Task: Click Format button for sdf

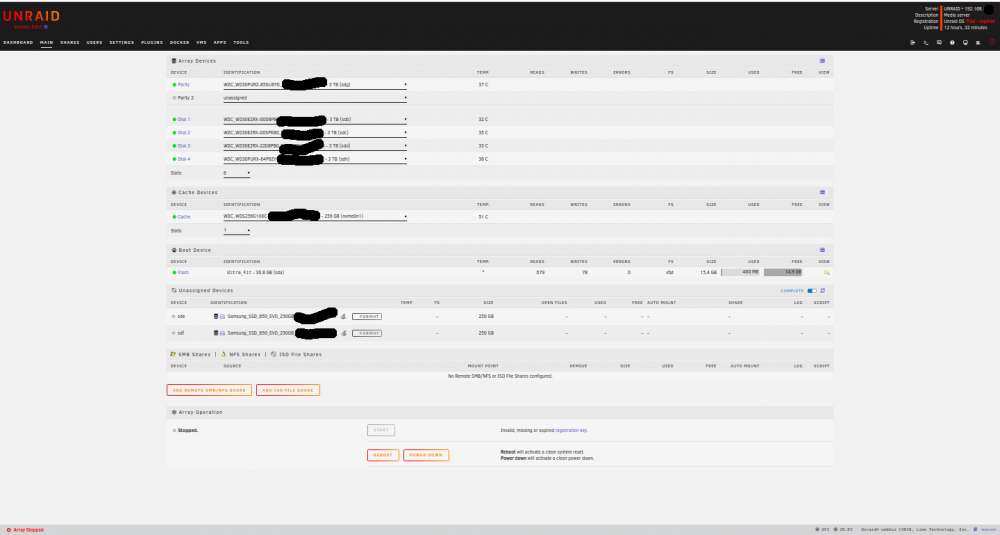Action: coord(367,333)
